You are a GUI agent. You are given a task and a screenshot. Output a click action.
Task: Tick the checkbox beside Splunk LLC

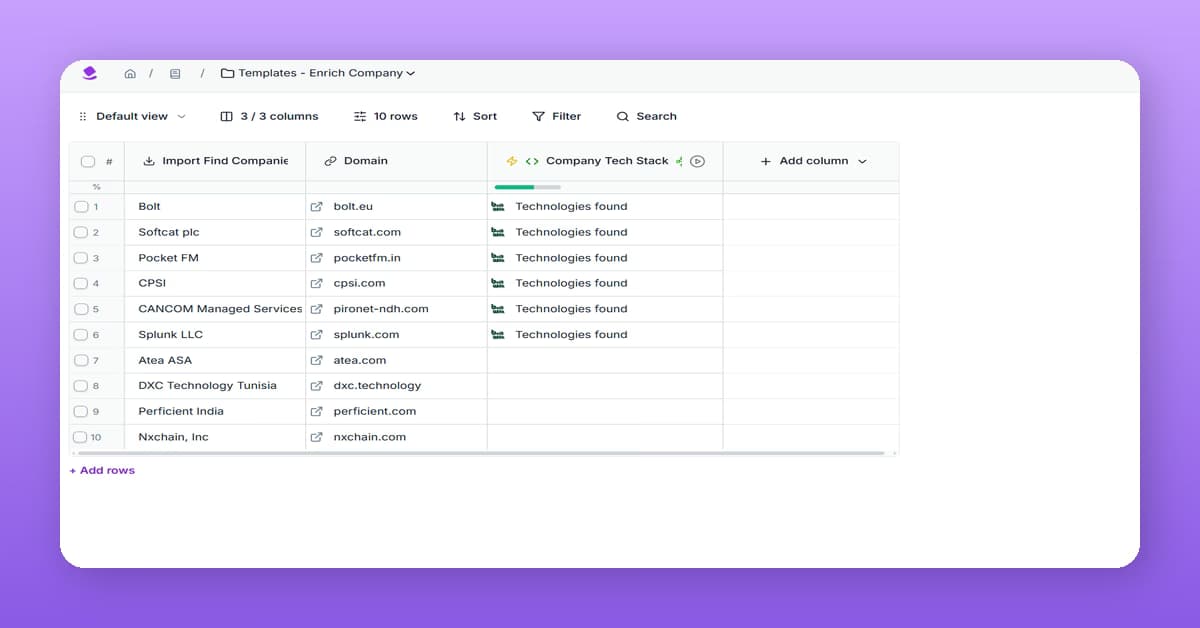[x=80, y=334]
